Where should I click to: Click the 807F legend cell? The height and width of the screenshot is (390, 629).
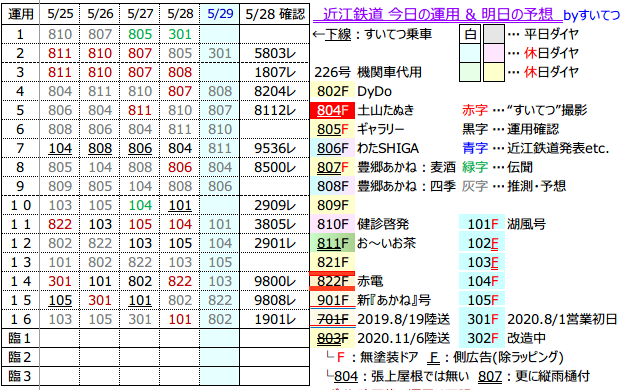click(x=333, y=167)
